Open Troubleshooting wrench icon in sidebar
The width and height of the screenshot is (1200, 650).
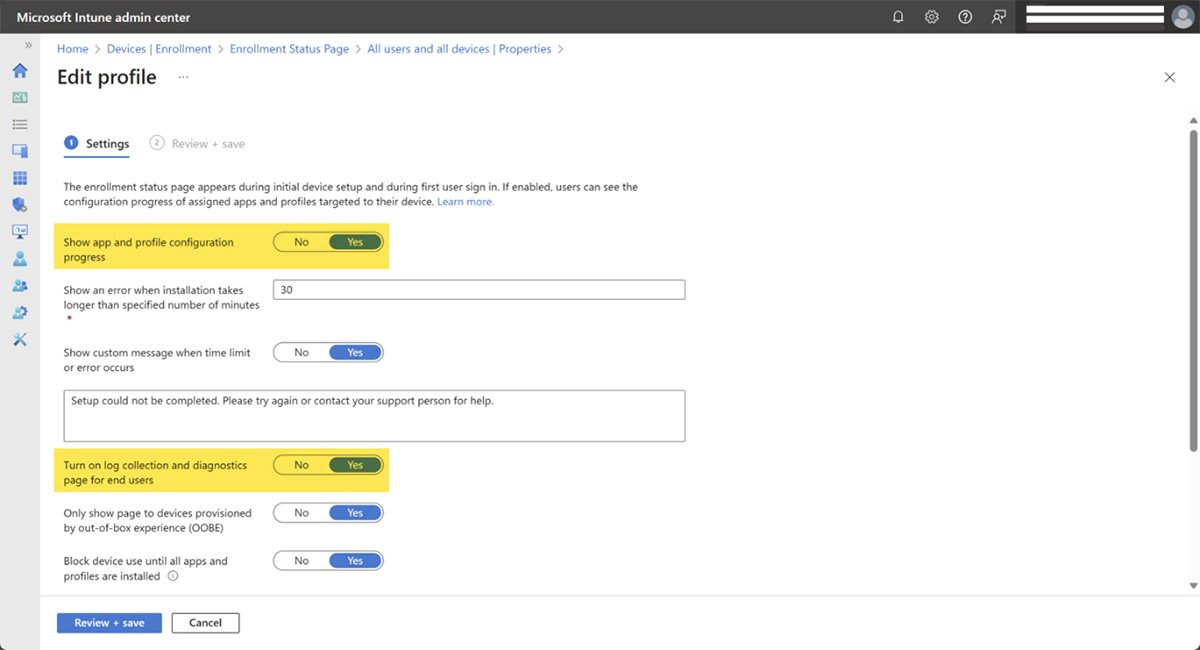tap(19, 339)
